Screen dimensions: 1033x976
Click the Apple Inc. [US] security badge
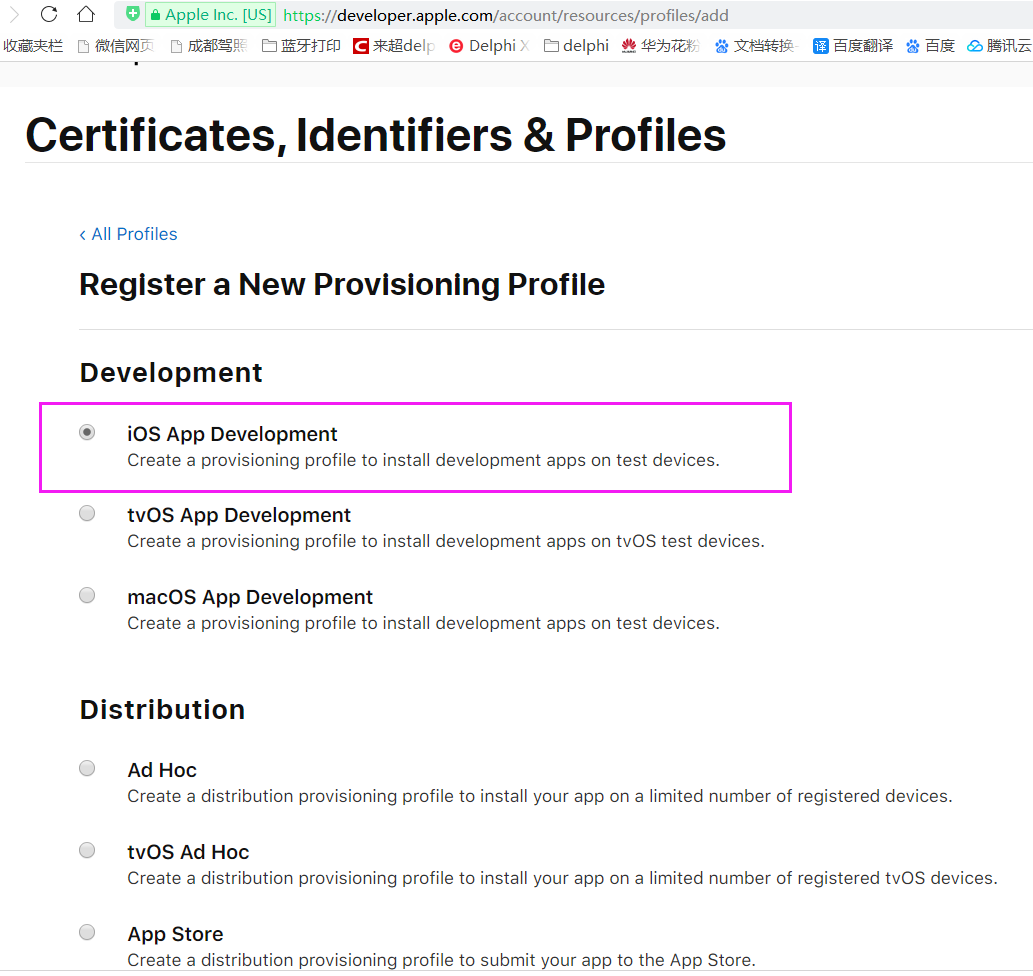tap(210, 15)
